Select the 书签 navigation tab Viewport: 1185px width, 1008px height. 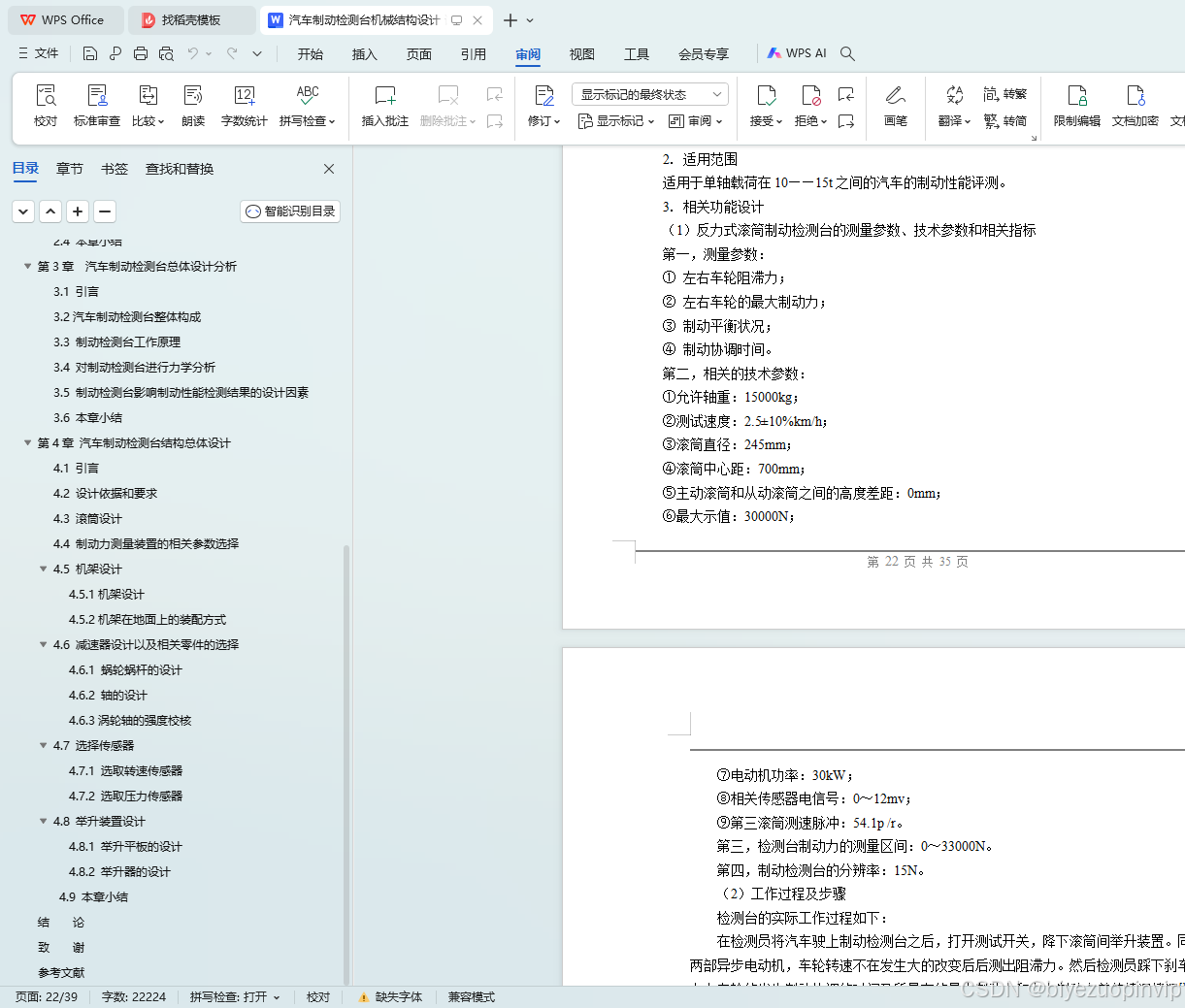click(x=115, y=169)
